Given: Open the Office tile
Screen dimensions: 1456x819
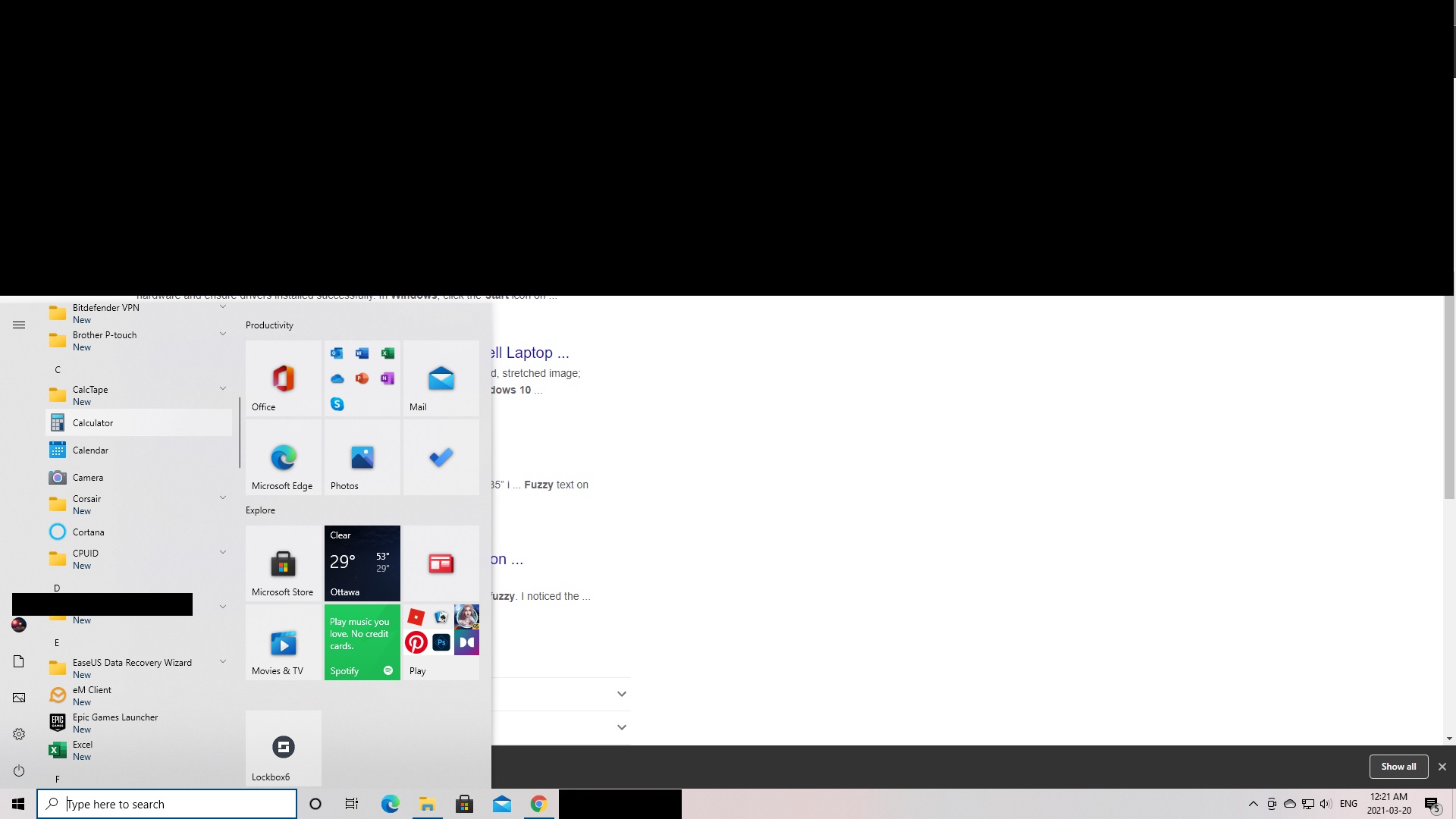Looking at the screenshot, I should (x=284, y=378).
